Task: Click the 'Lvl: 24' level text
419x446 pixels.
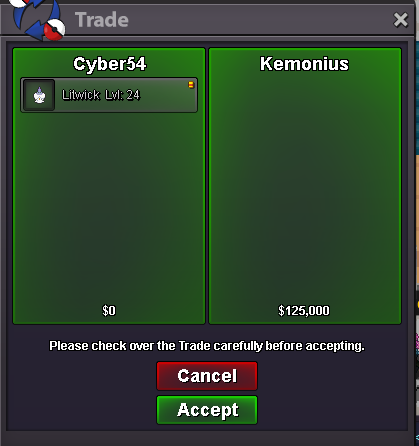Action: (x=122, y=95)
